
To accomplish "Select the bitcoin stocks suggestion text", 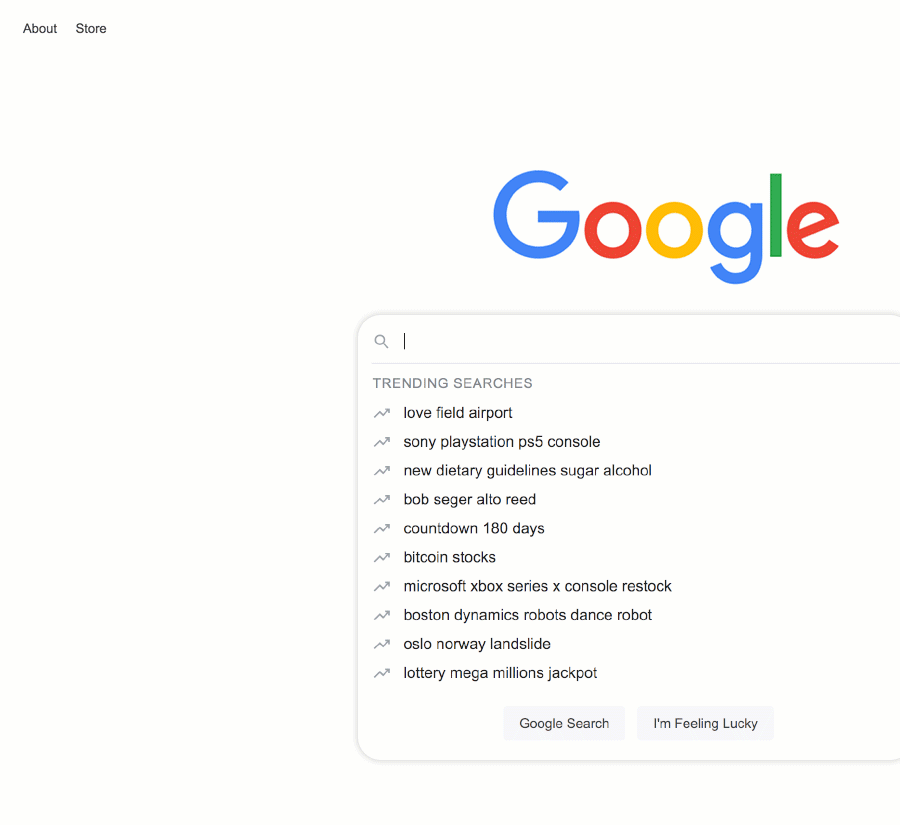I will pyautogui.click(x=449, y=557).
